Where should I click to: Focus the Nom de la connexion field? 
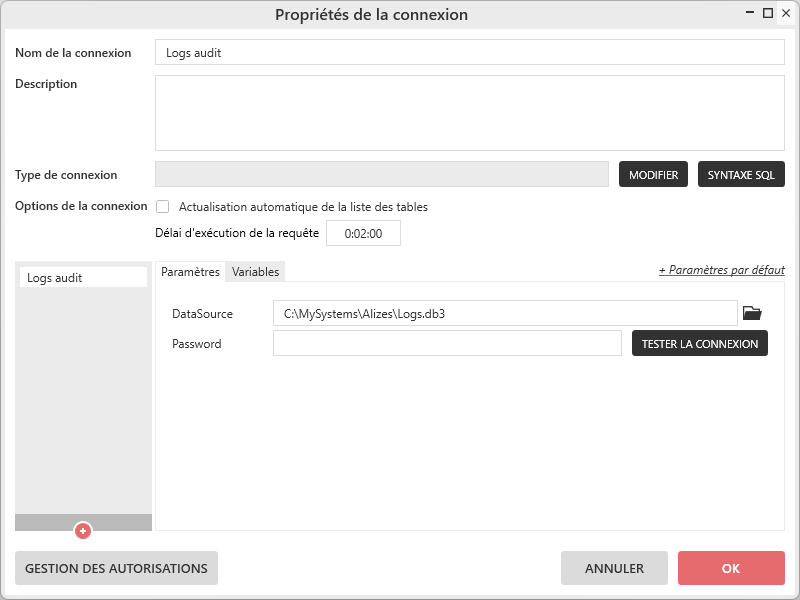tap(469, 53)
